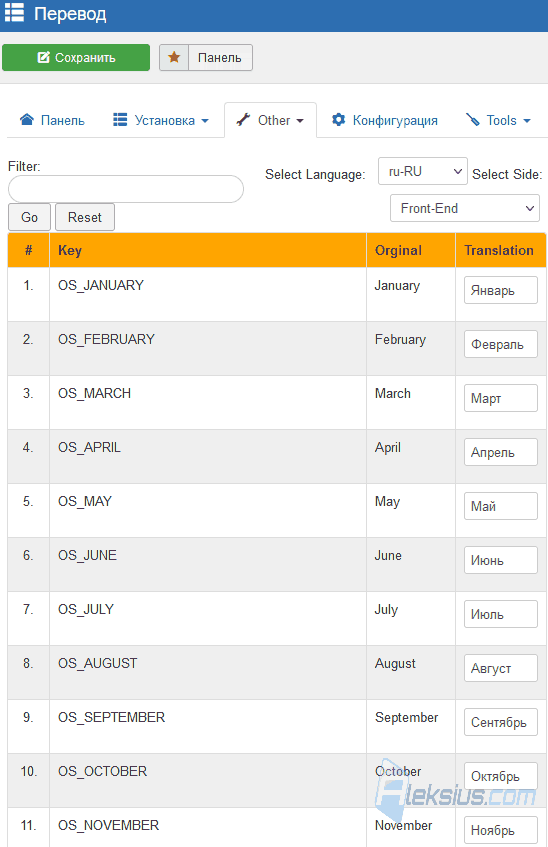Click the wrench icon of Other tab
Viewport: 548px width, 847px height.
pos(243,120)
